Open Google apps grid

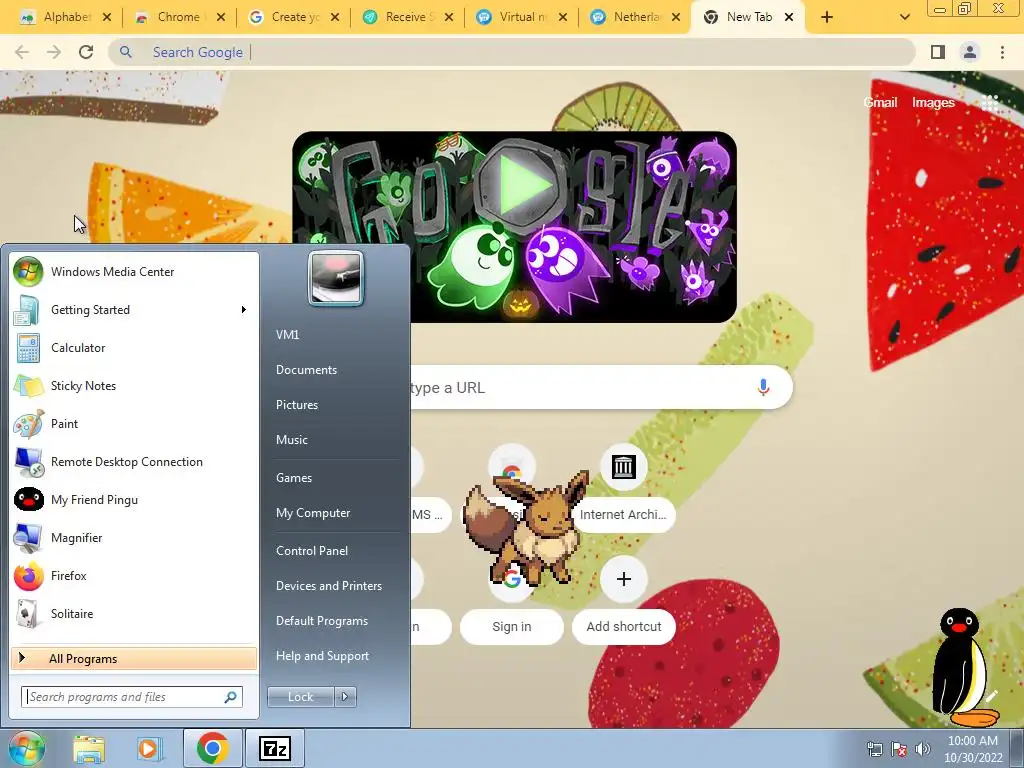click(989, 103)
